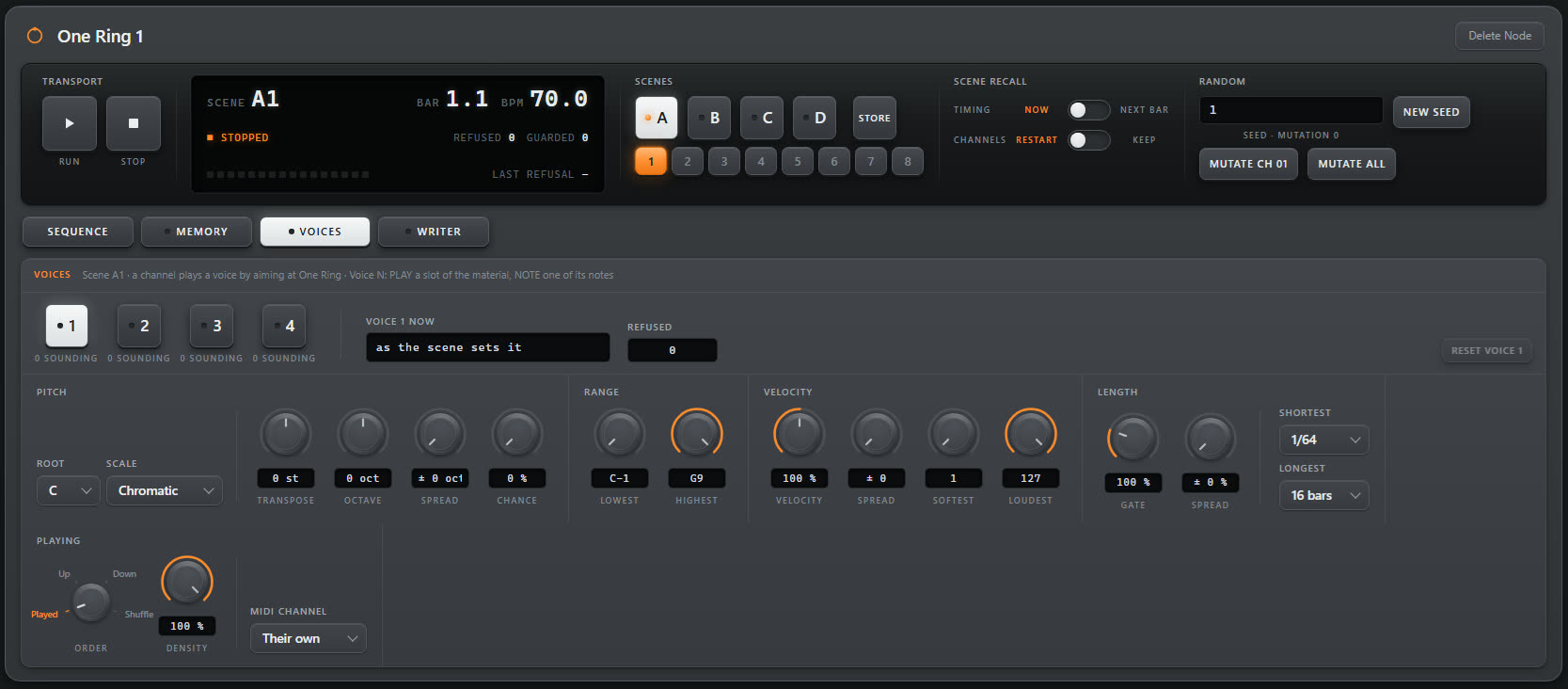Click the Loudest velocity knob

click(1031, 434)
